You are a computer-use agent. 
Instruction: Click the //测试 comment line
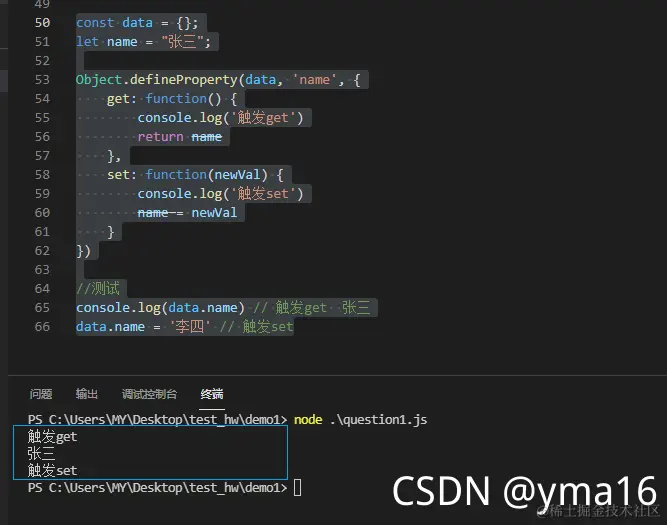(x=98, y=288)
